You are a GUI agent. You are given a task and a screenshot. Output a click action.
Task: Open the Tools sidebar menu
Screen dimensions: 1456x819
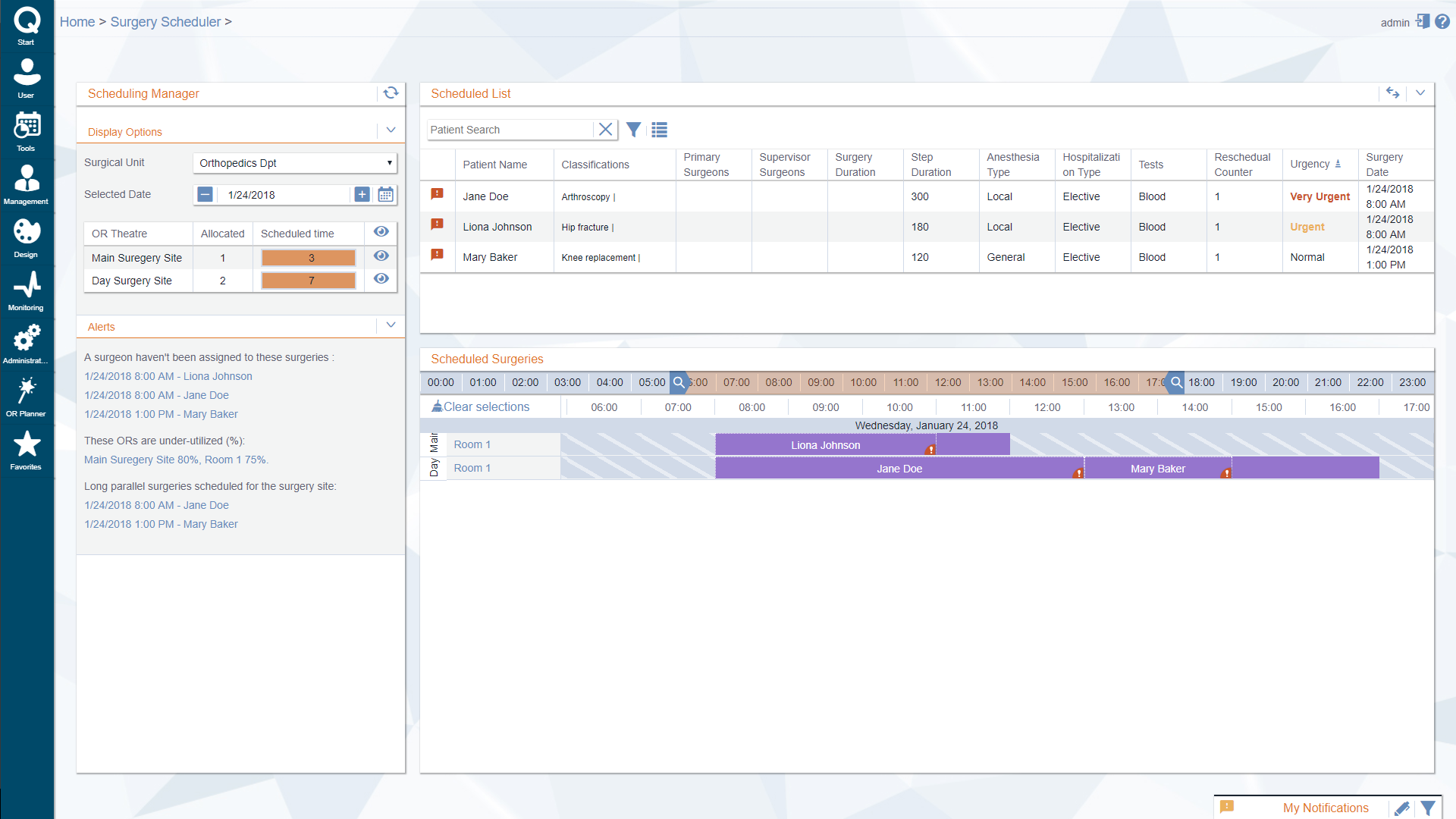tap(27, 132)
